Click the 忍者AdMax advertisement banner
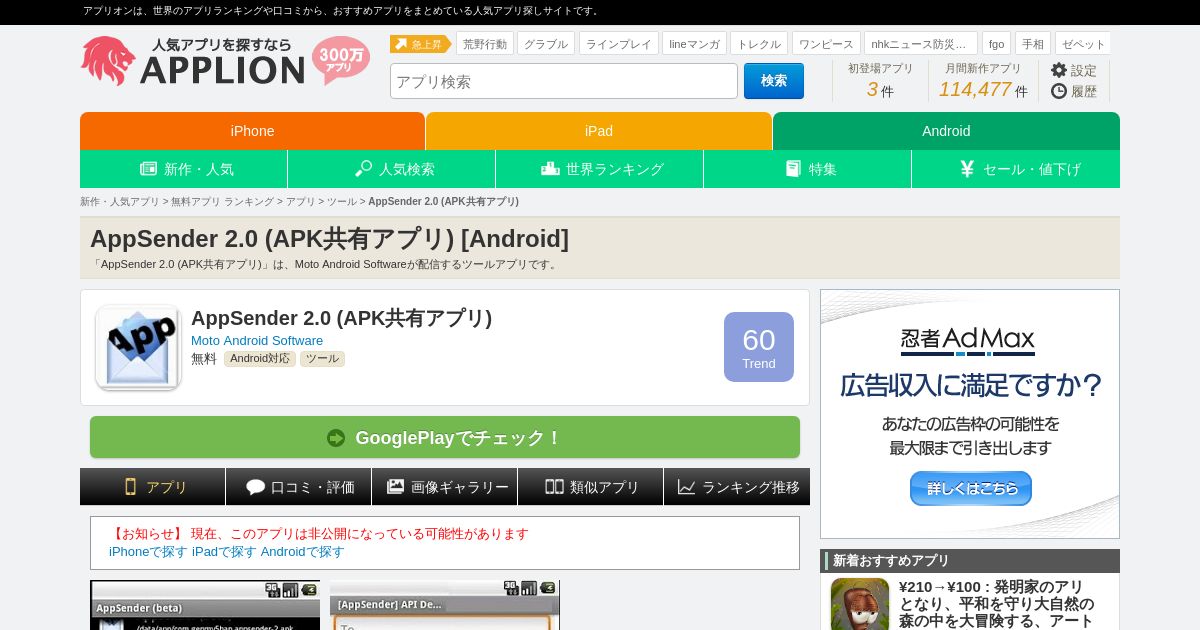Screen dimensions: 1200x630 point(970,414)
